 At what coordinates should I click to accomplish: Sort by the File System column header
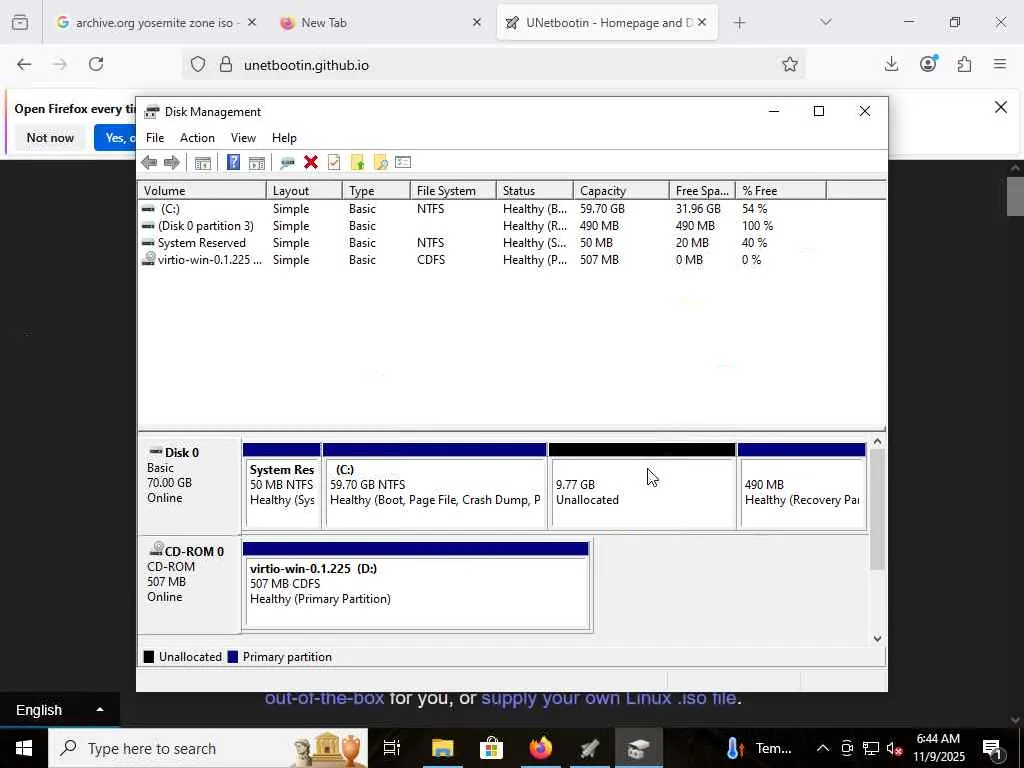[453, 191]
